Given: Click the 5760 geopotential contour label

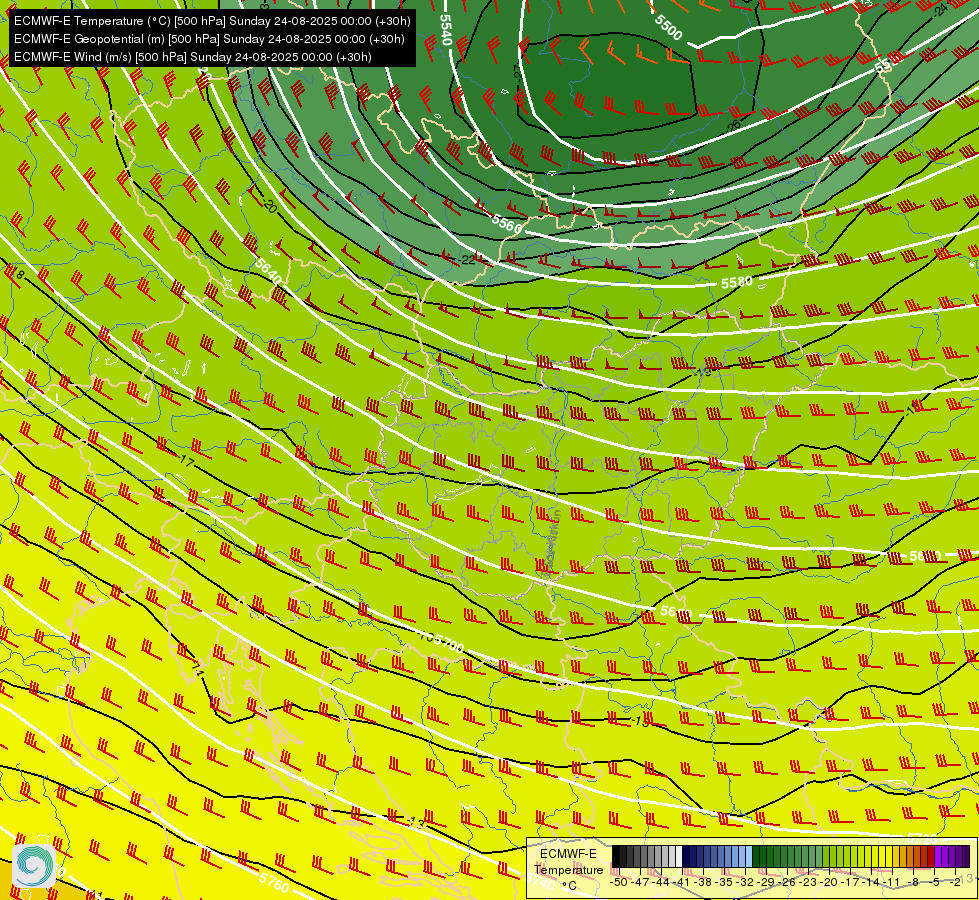Looking at the screenshot, I should coord(274,883).
